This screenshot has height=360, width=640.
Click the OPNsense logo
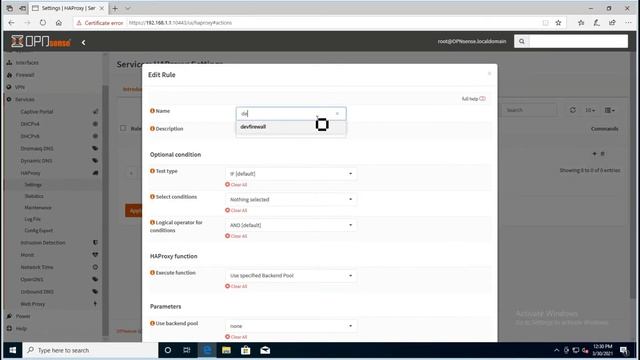(x=41, y=41)
